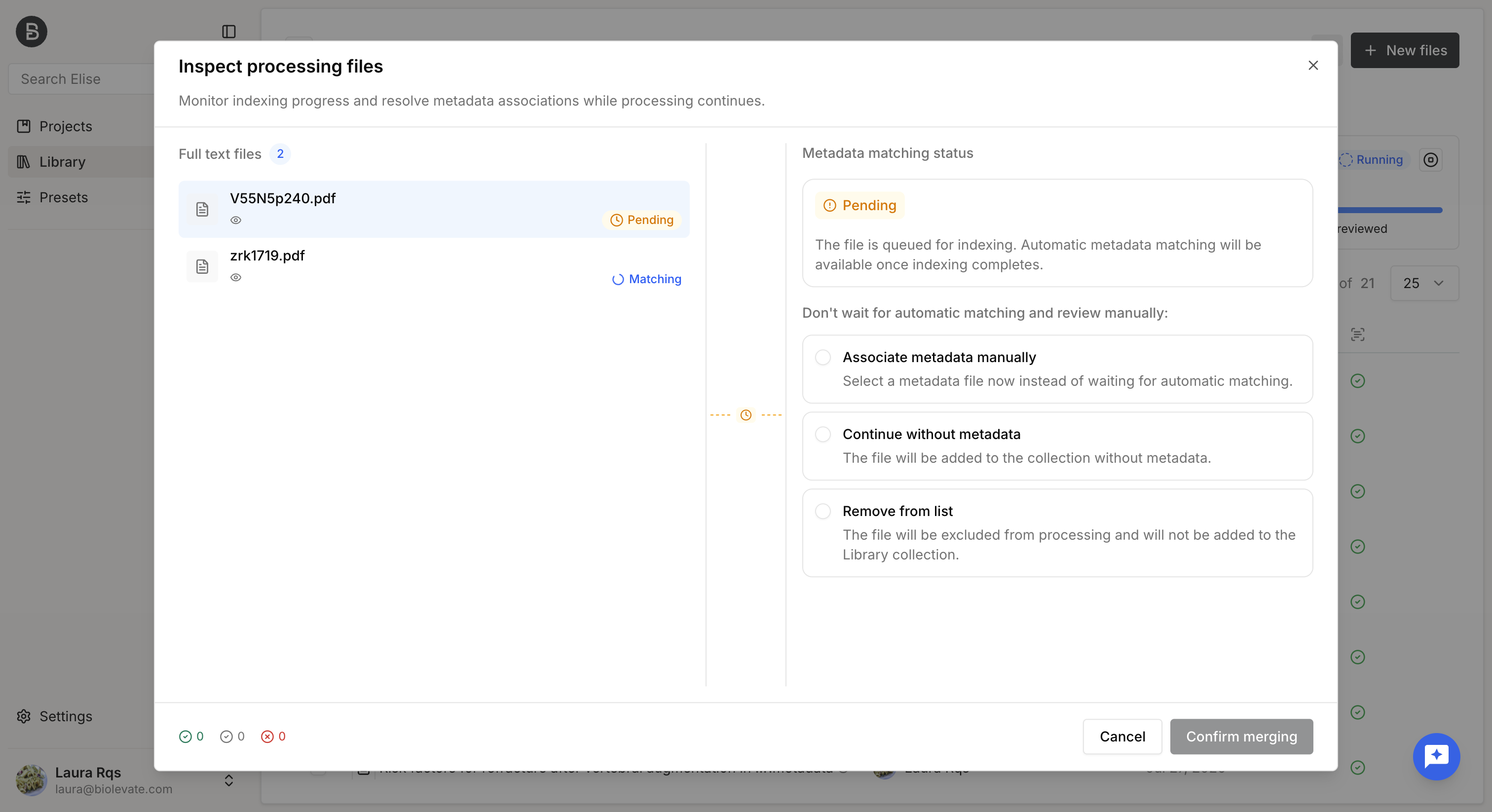The image size is (1492, 812).
Task: Preview zrk1719.pdf with eye icon
Action: click(236, 277)
